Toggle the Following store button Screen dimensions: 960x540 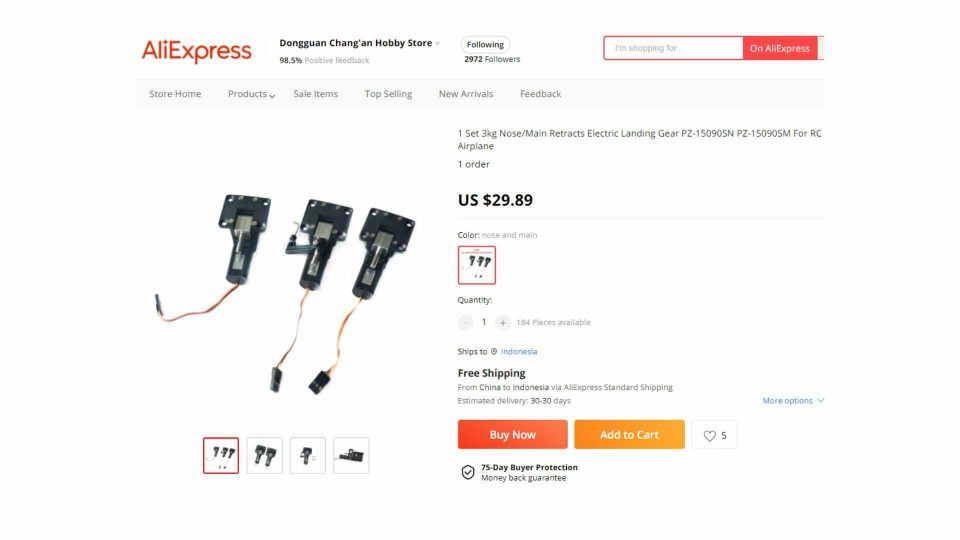click(485, 45)
